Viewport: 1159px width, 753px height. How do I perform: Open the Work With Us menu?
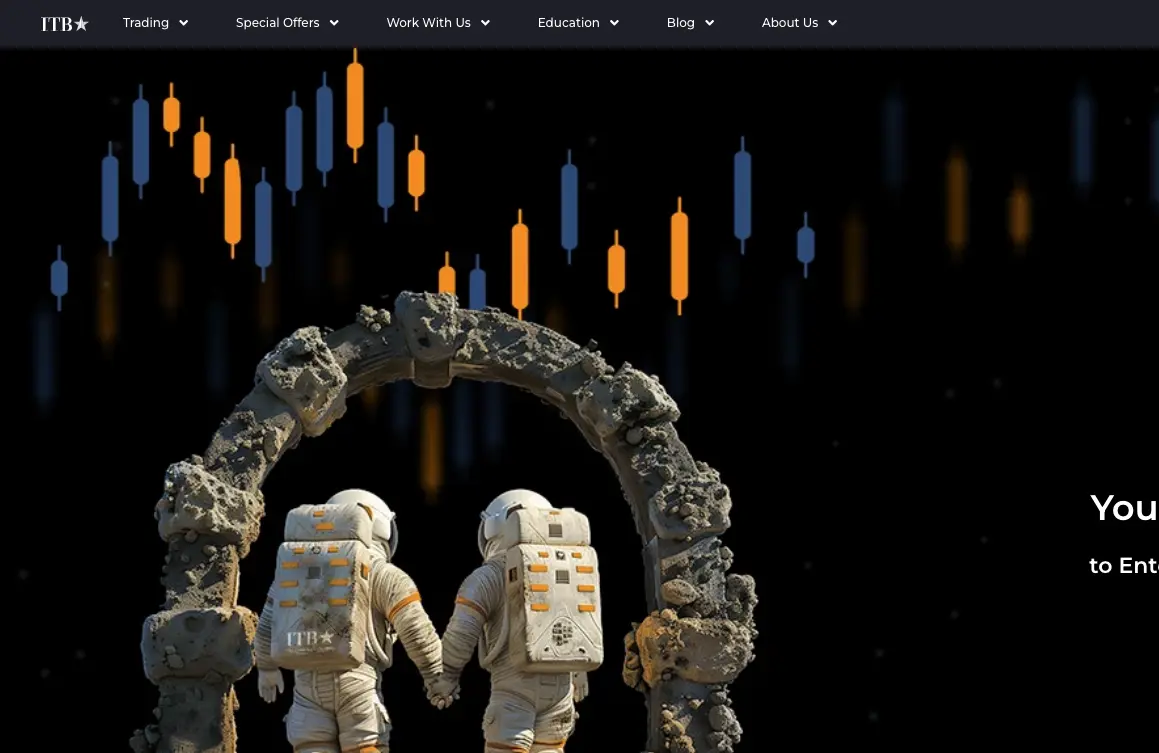(428, 23)
